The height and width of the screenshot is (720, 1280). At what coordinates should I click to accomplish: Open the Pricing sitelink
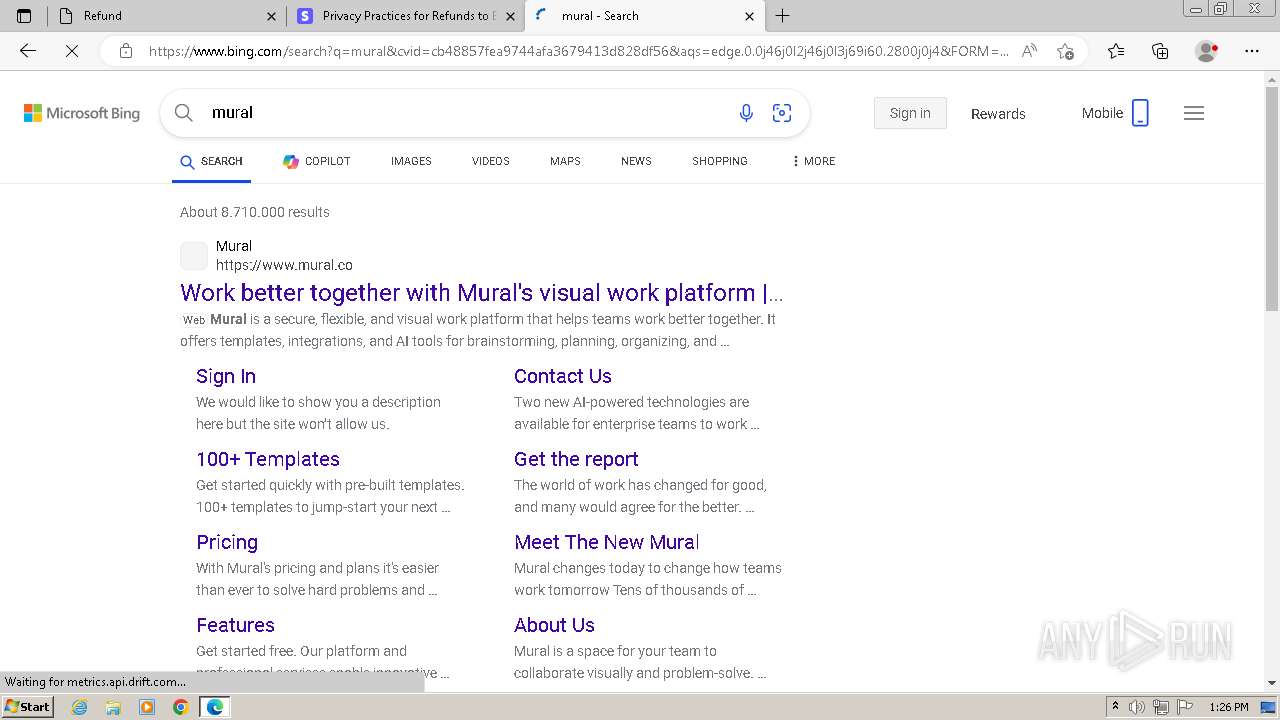click(227, 542)
